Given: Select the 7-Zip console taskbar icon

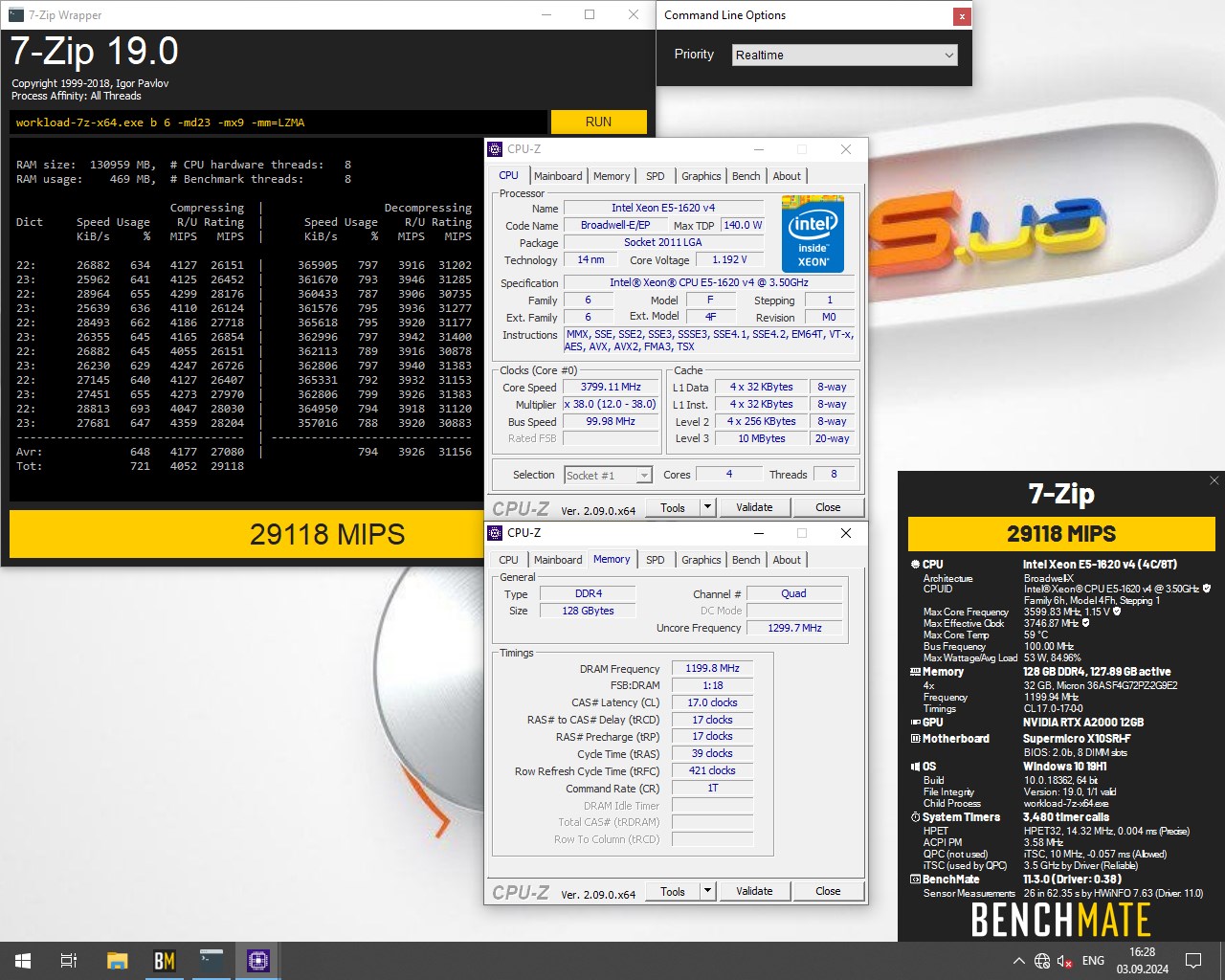Looking at the screenshot, I should 212,961.
